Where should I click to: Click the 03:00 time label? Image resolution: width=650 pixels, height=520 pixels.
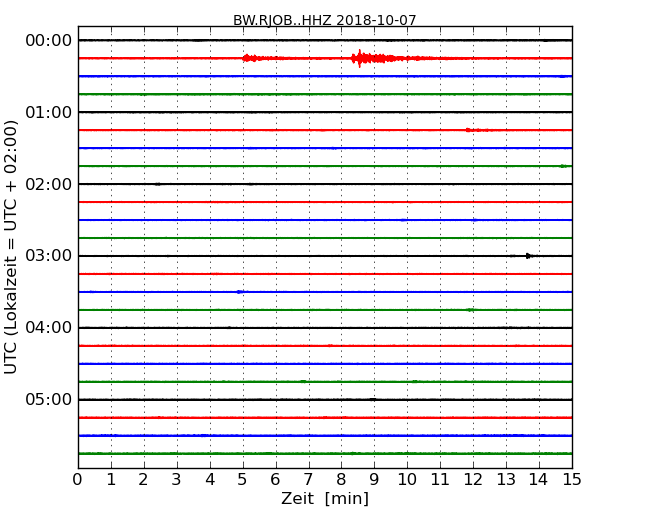[49, 256]
